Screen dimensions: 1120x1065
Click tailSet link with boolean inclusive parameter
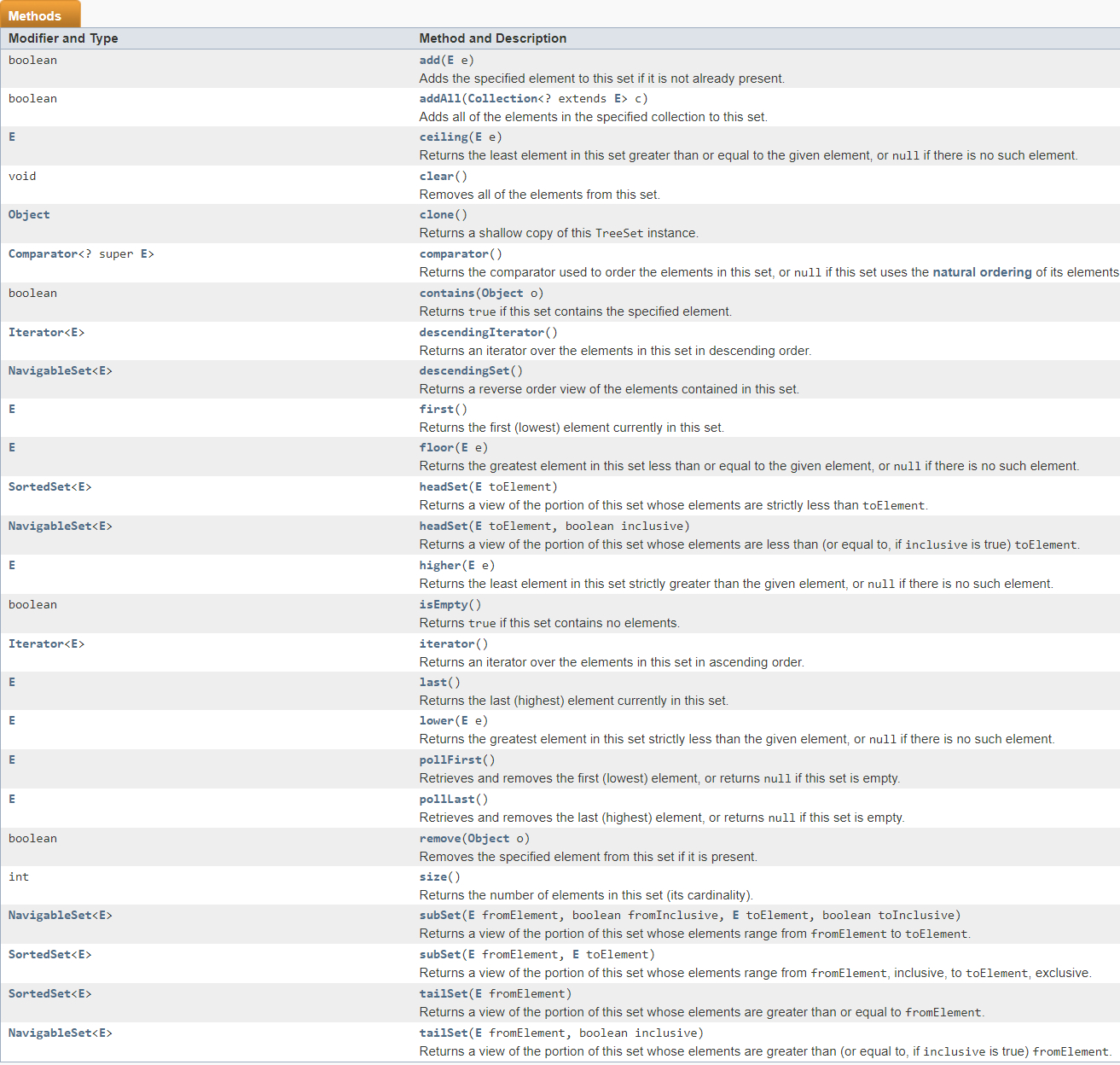[x=444, y=1033]
